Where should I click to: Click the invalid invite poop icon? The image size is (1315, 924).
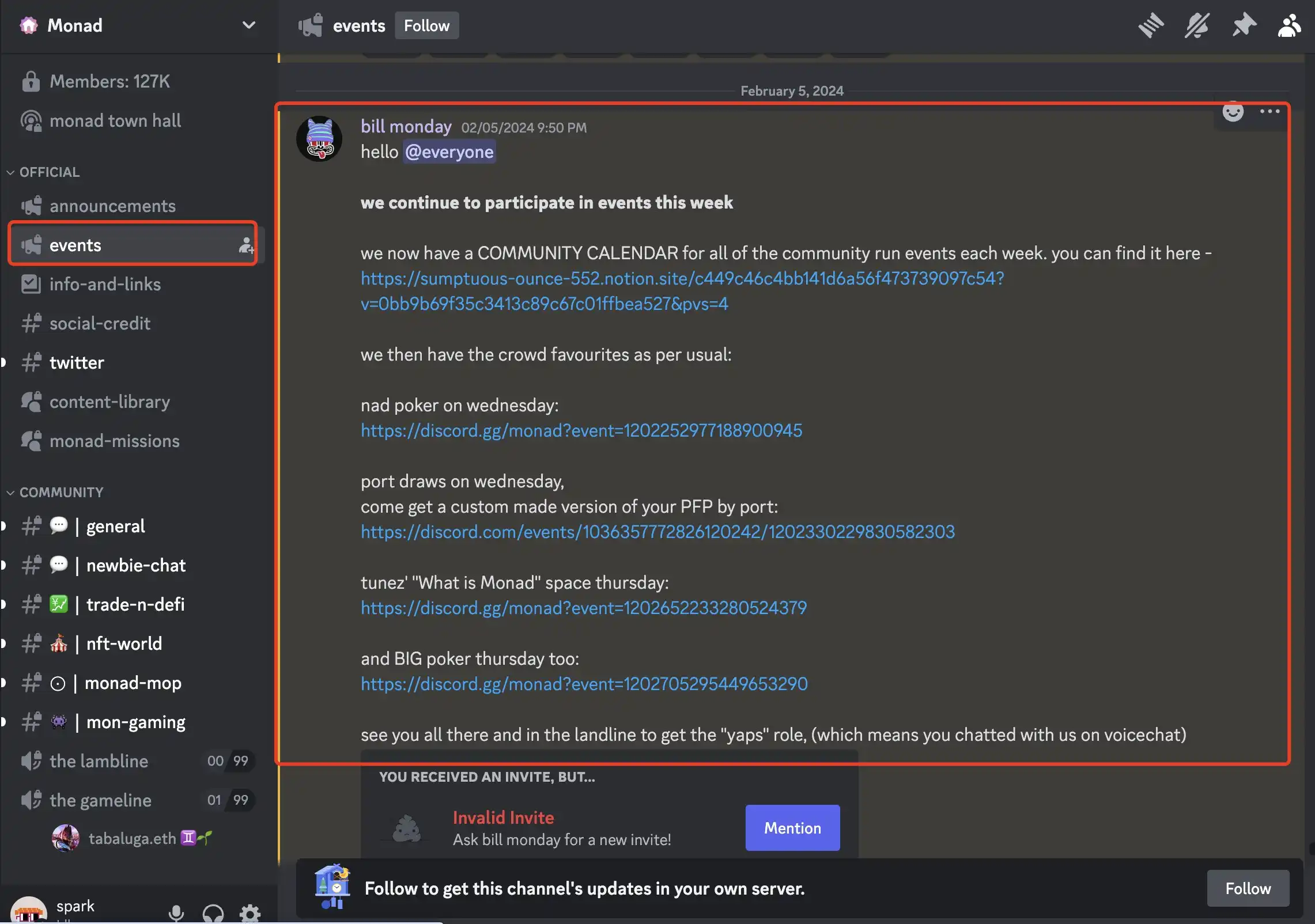click(406, 829)
